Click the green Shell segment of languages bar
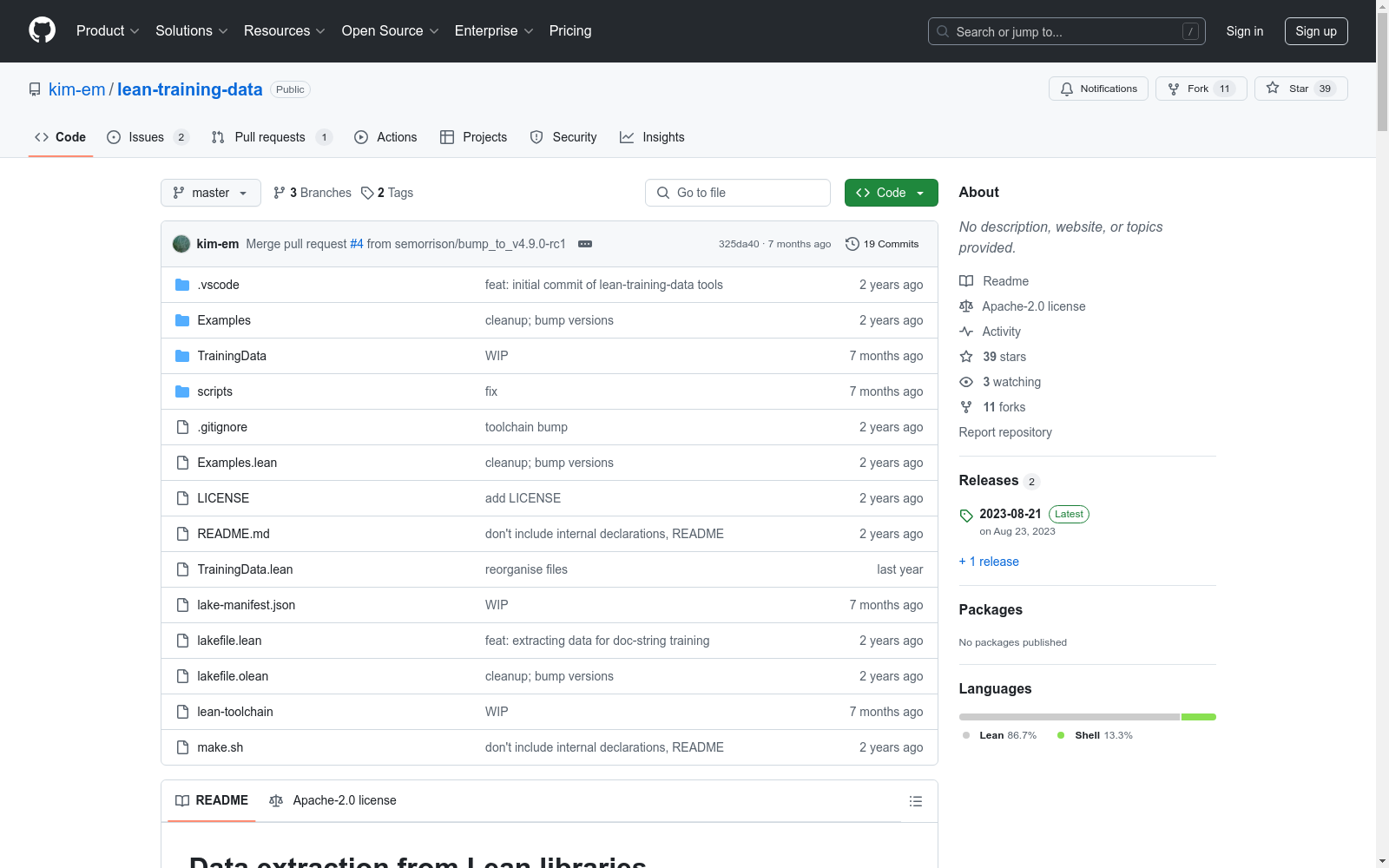Viewport: 1389px width, 868px height. click(x=1199, y=717)
